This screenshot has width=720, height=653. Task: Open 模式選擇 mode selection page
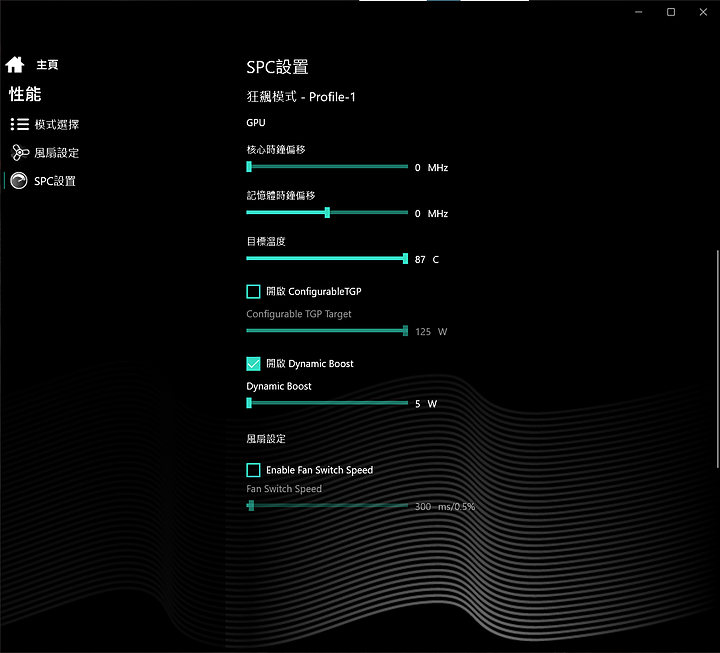pos(57,124)
